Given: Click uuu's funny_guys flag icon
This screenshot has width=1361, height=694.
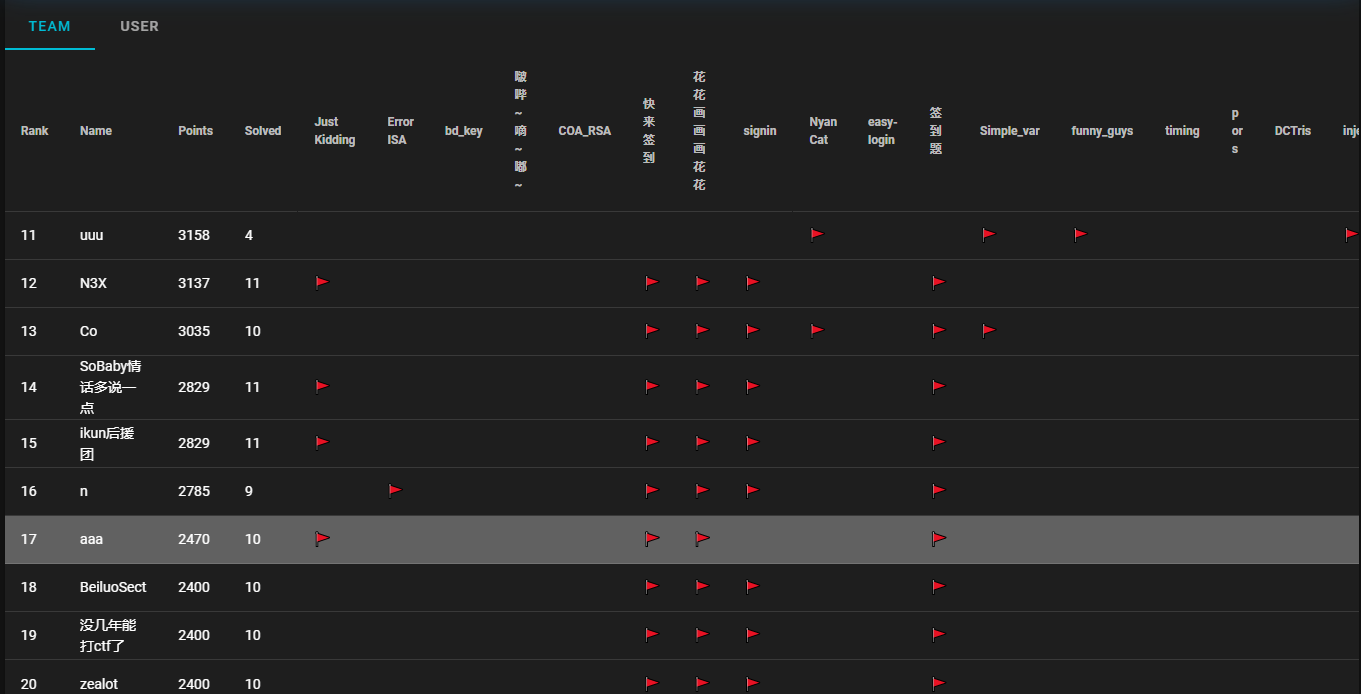Looking at the screenshot, I should pos(1080,234).
